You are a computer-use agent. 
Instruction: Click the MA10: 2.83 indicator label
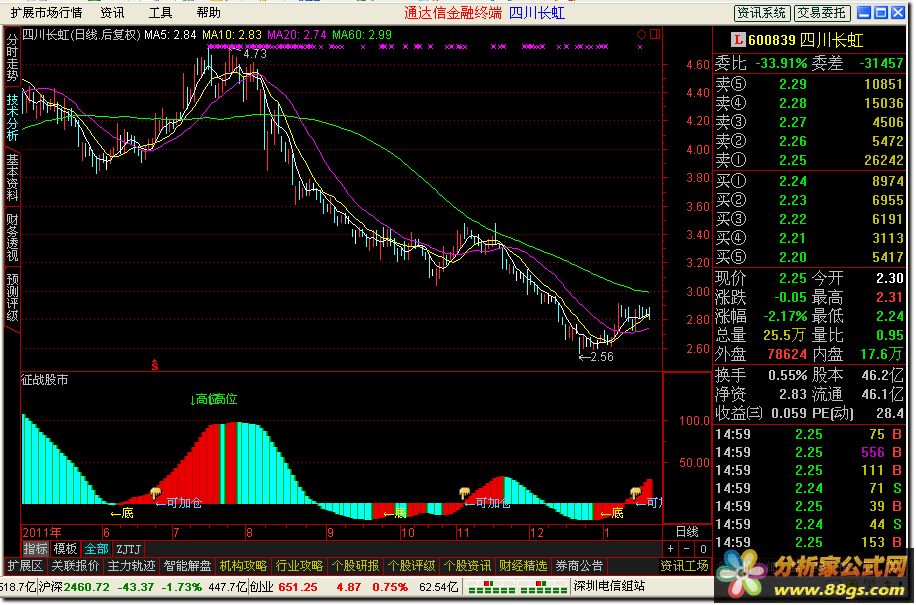click(231, 35)
